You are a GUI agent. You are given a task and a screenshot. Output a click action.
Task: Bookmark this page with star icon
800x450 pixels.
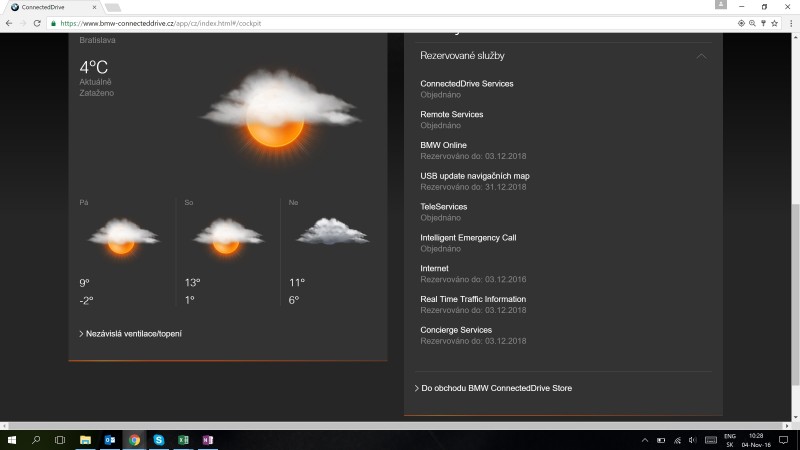[x=774, y=23]
